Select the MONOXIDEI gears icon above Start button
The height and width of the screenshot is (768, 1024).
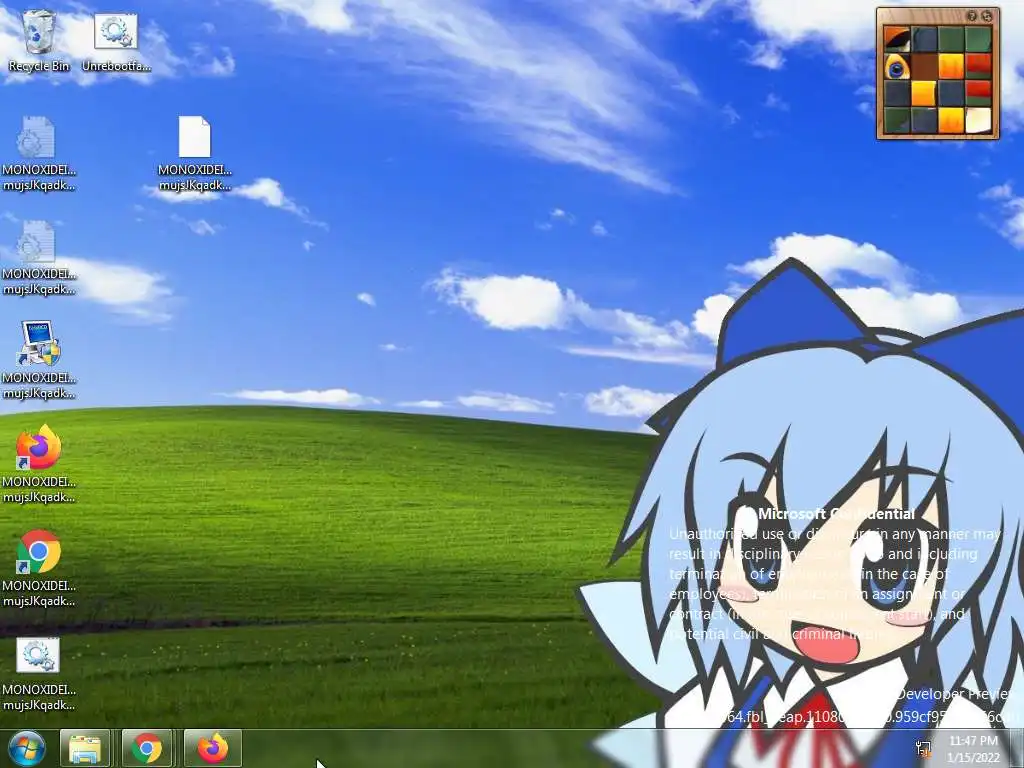(x=38, y=655)
